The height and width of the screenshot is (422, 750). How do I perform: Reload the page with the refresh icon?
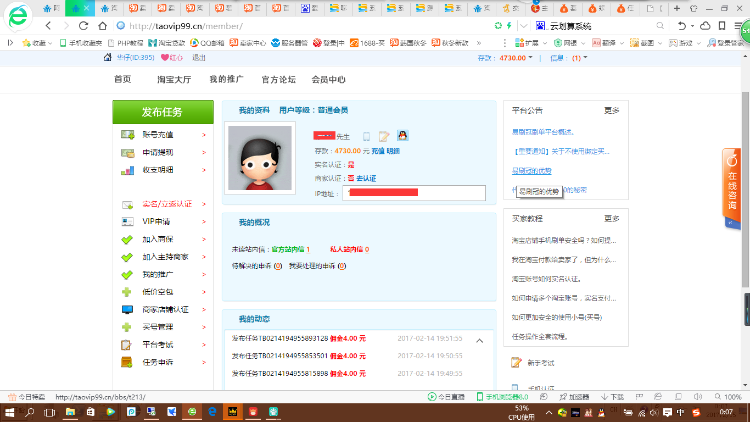83,26
